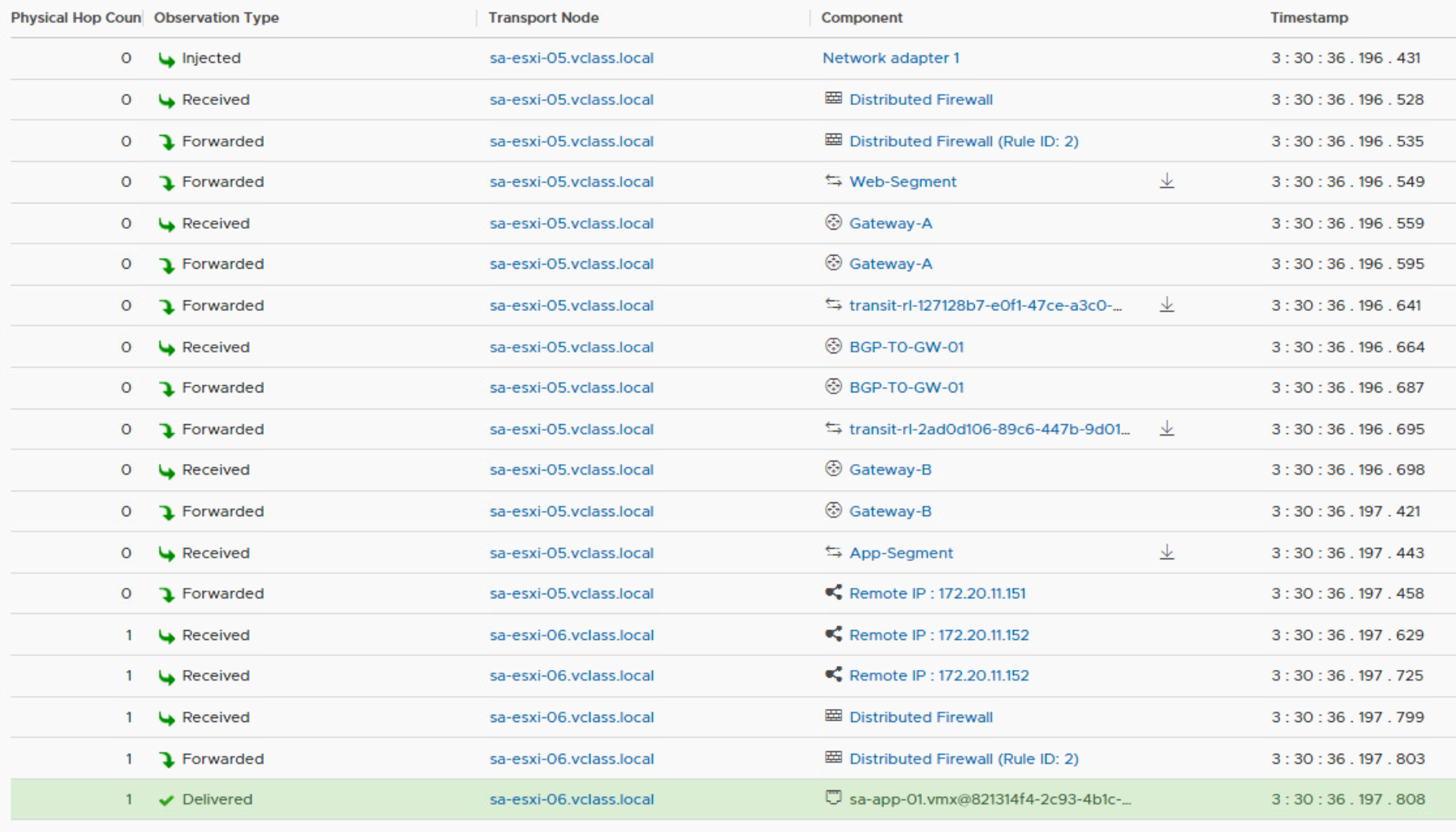Select the Forwarded text in the Web-Segment row
Viewport: 1456px width, 832px height.
pos(223,182)
